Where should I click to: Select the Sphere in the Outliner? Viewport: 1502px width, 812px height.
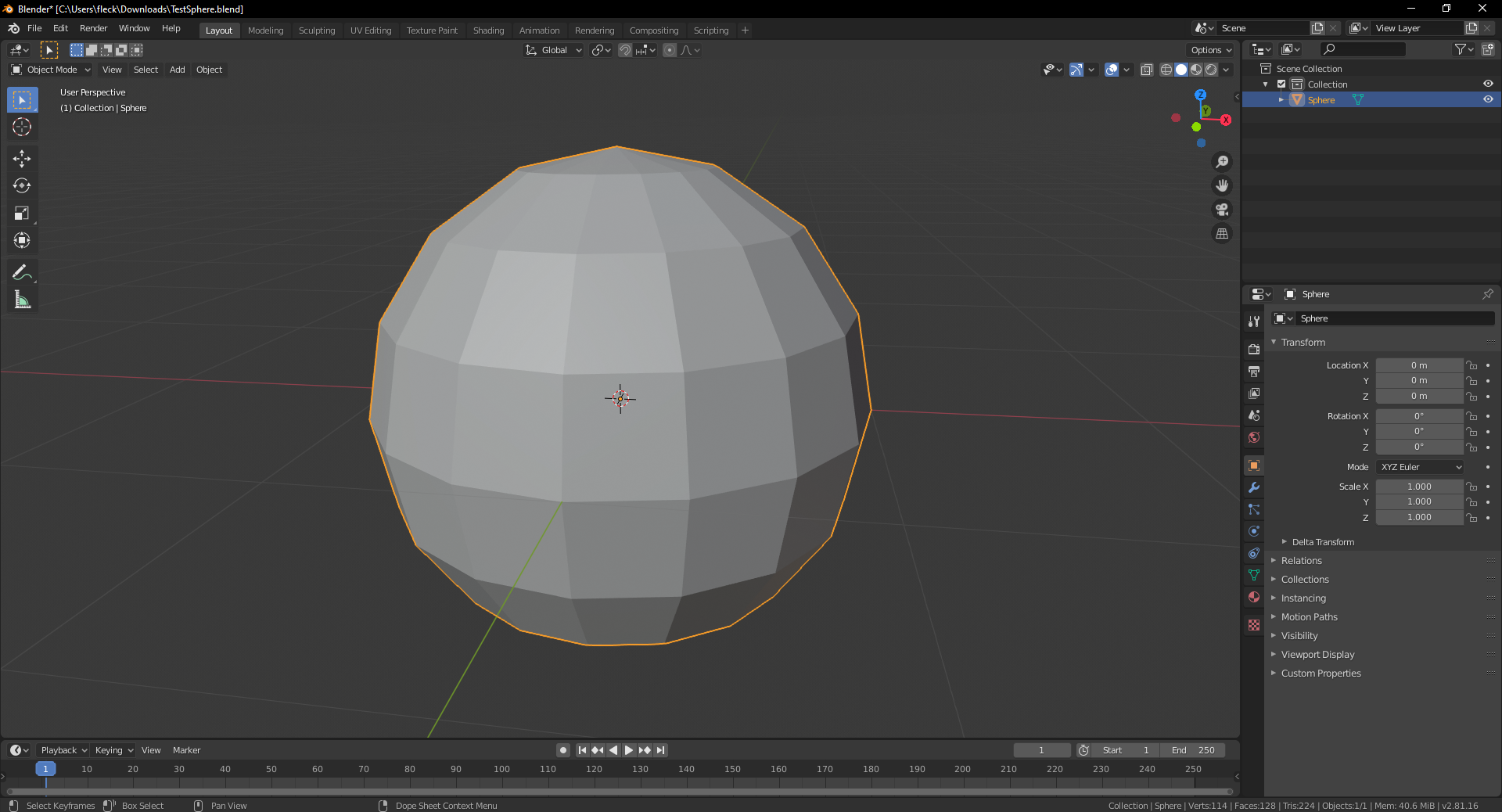pos(1321,99)
